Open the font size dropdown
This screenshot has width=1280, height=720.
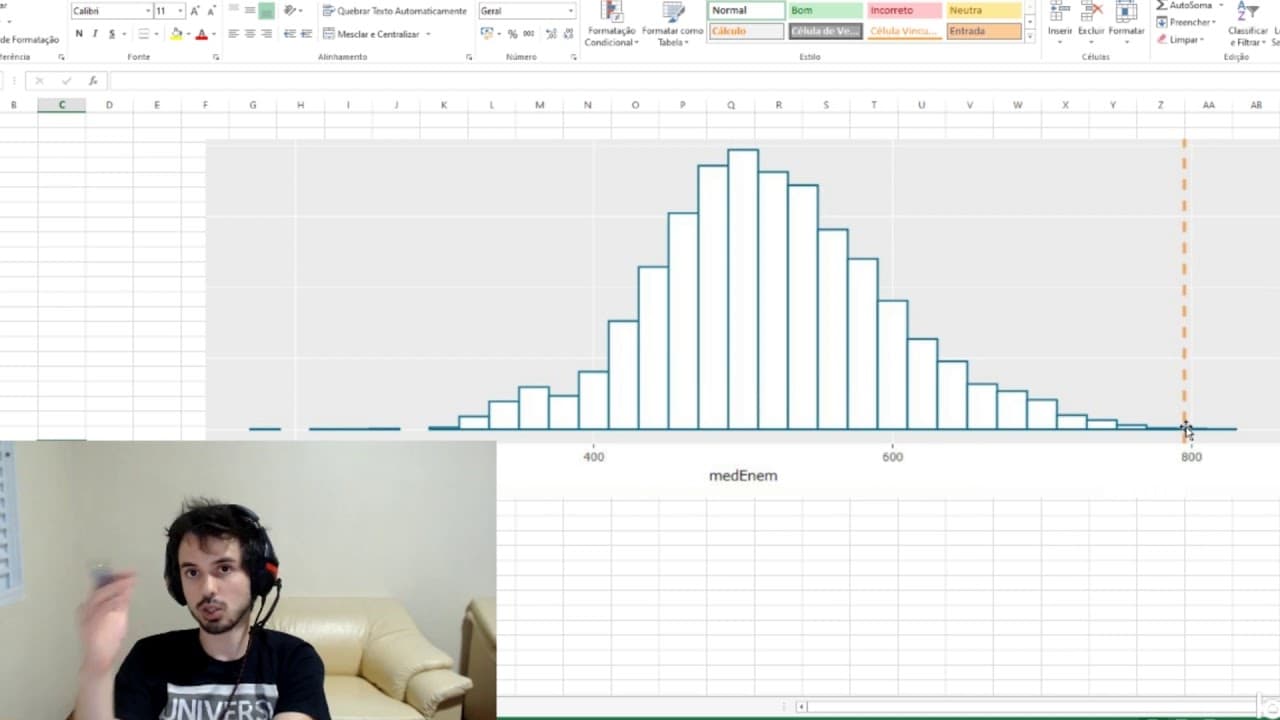(181, 11)
